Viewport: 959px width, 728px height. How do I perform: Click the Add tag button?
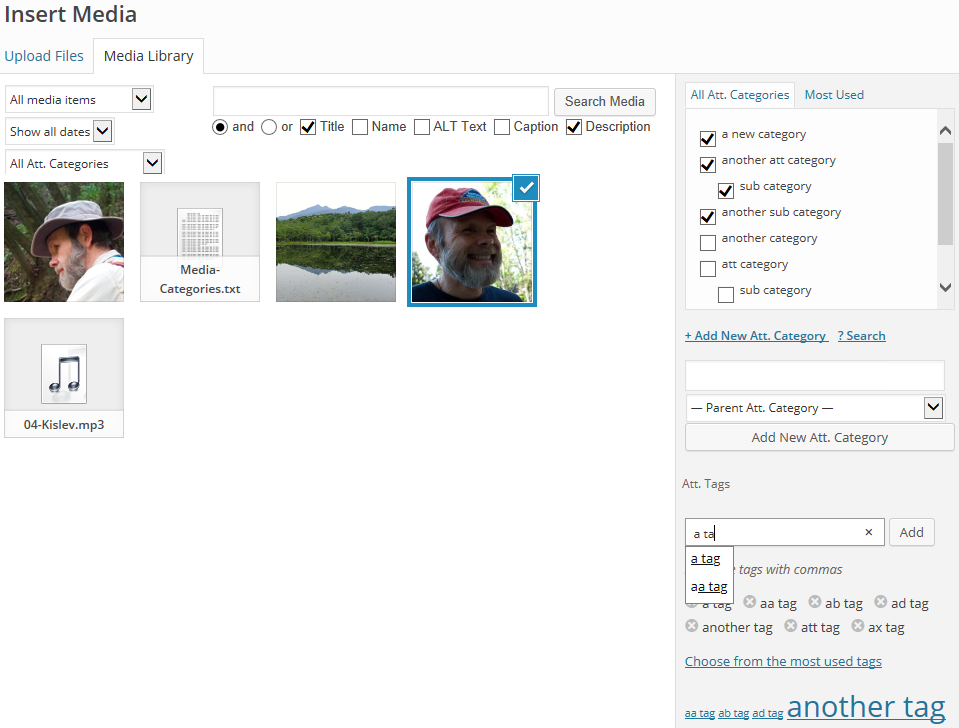click(x=911, y=532)
